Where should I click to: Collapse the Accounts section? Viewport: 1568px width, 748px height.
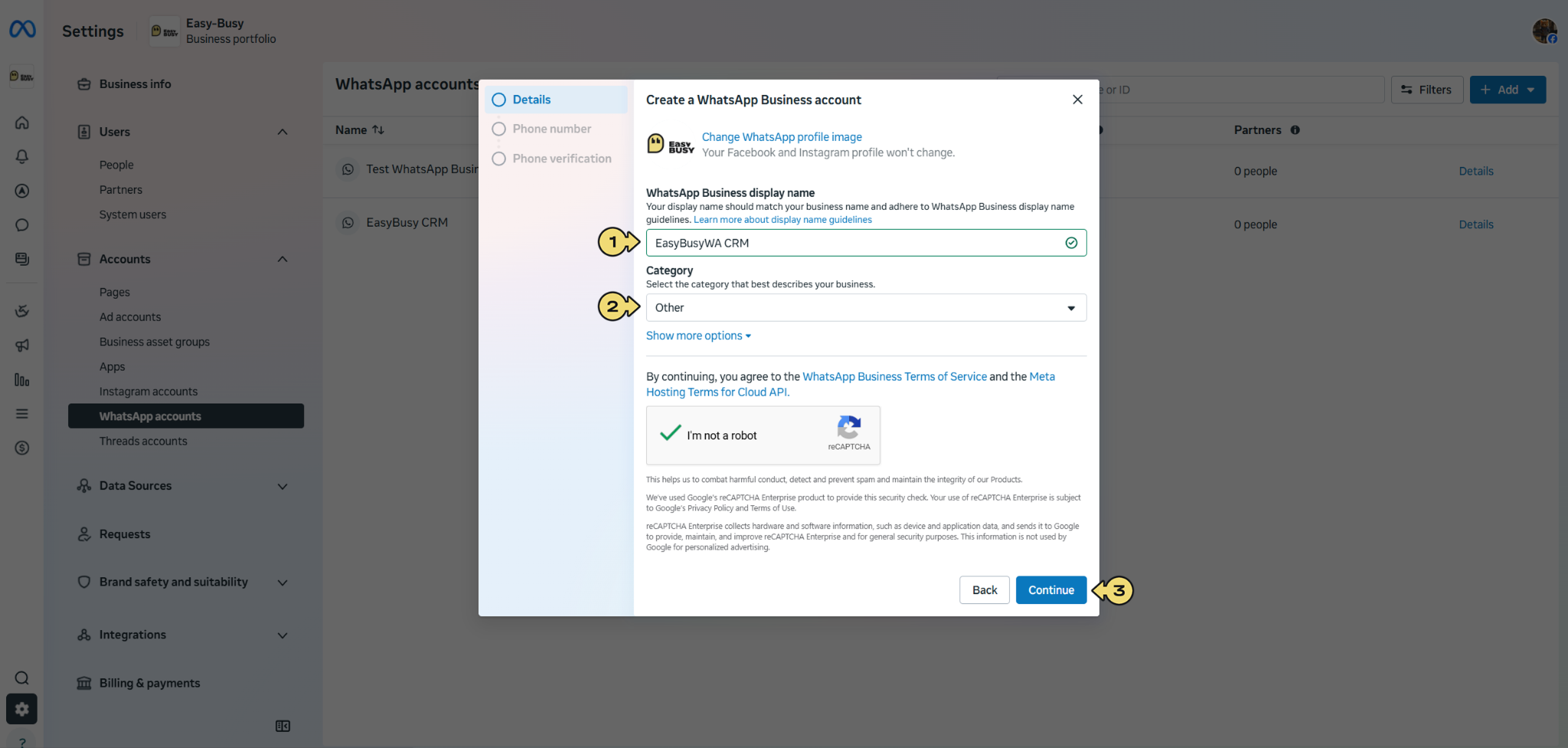click(283, 259)
